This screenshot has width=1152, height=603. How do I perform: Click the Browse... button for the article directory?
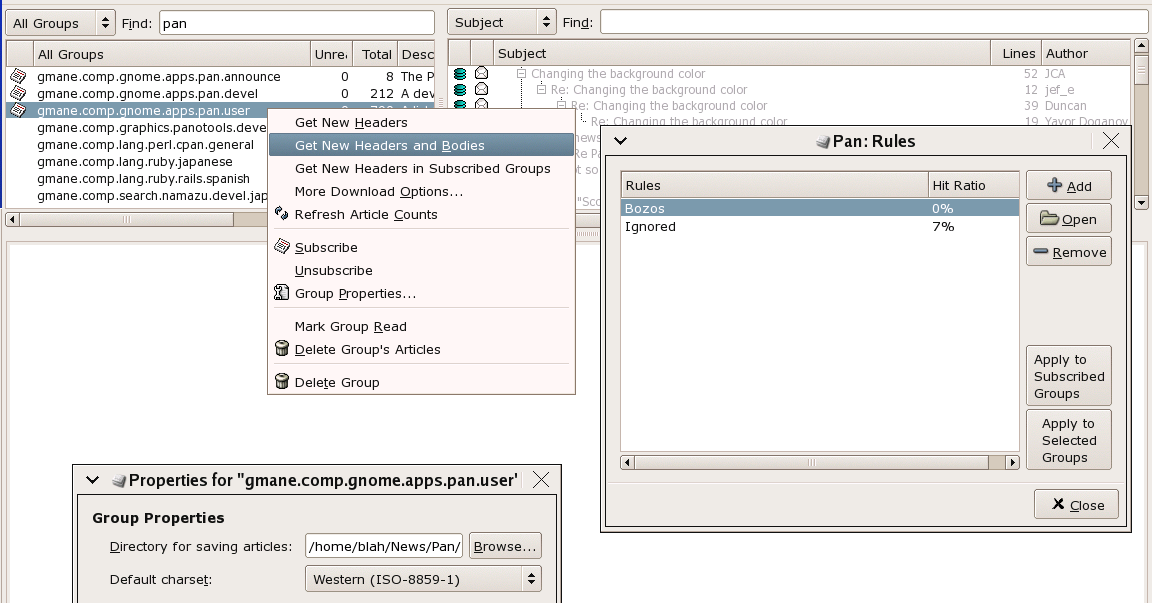[x=505, y=546]
